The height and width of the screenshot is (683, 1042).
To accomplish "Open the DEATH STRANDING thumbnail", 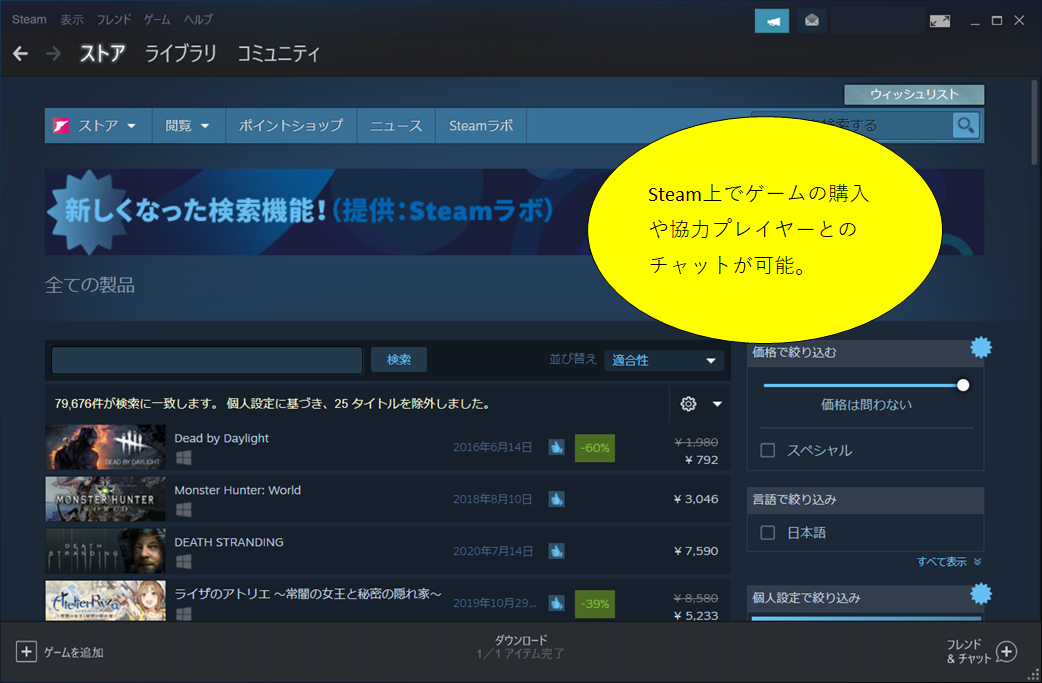I will tap(106, 551).
